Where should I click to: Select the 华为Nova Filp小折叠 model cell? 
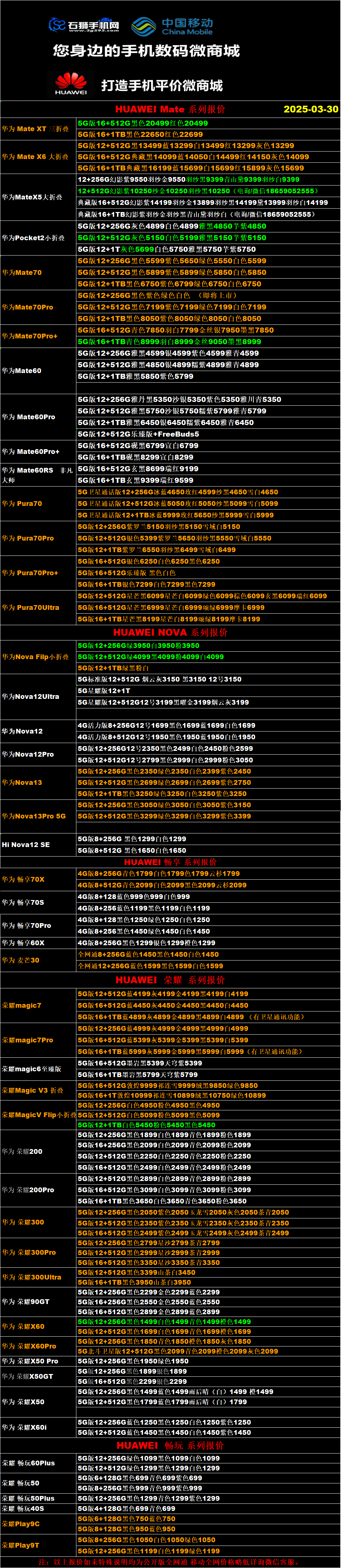38,657
